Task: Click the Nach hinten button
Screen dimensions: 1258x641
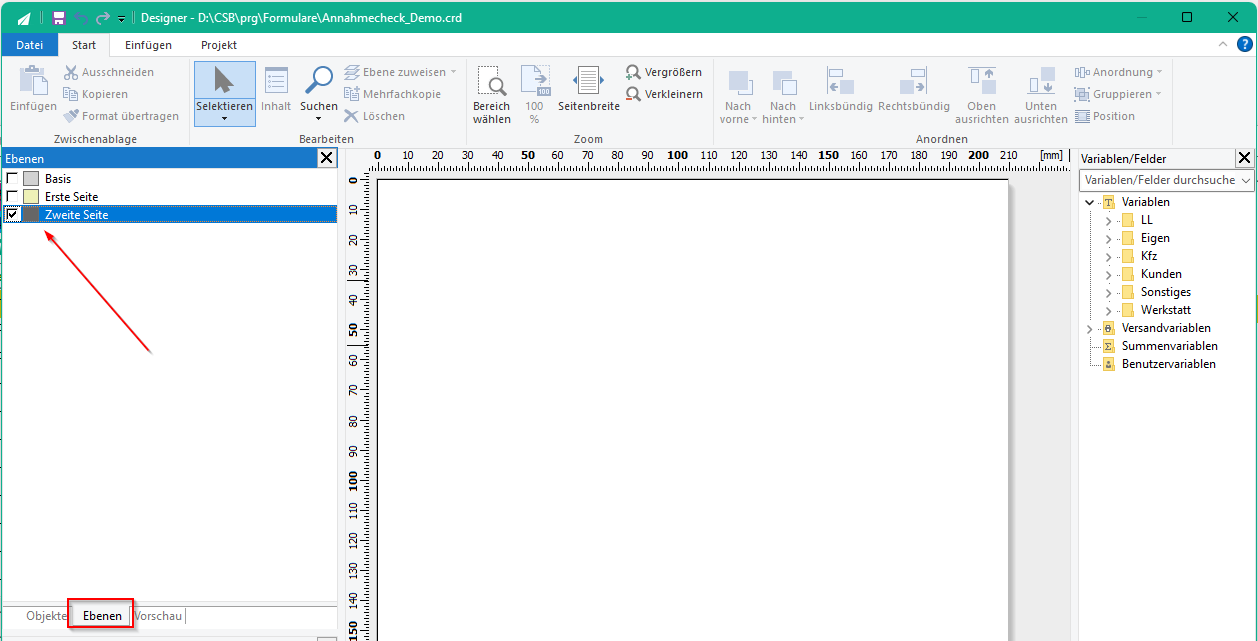Action: point(783,95)
